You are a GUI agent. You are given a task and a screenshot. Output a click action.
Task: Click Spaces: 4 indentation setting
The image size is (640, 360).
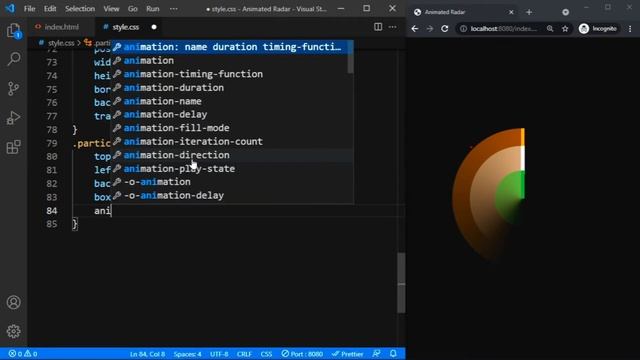[x=187, y=354]
